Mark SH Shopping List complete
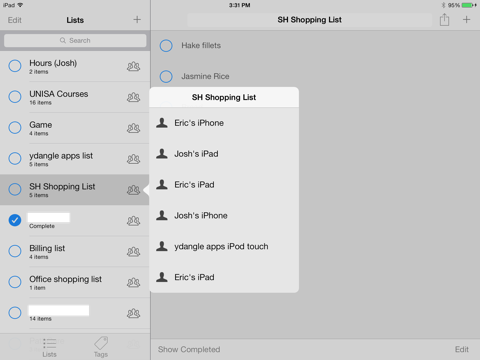 click(x=15, y=189)
